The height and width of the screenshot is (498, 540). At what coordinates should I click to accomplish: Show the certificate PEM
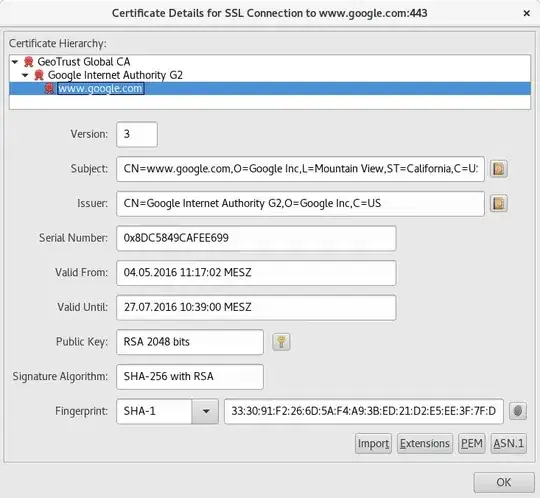[x=471, y=444]
